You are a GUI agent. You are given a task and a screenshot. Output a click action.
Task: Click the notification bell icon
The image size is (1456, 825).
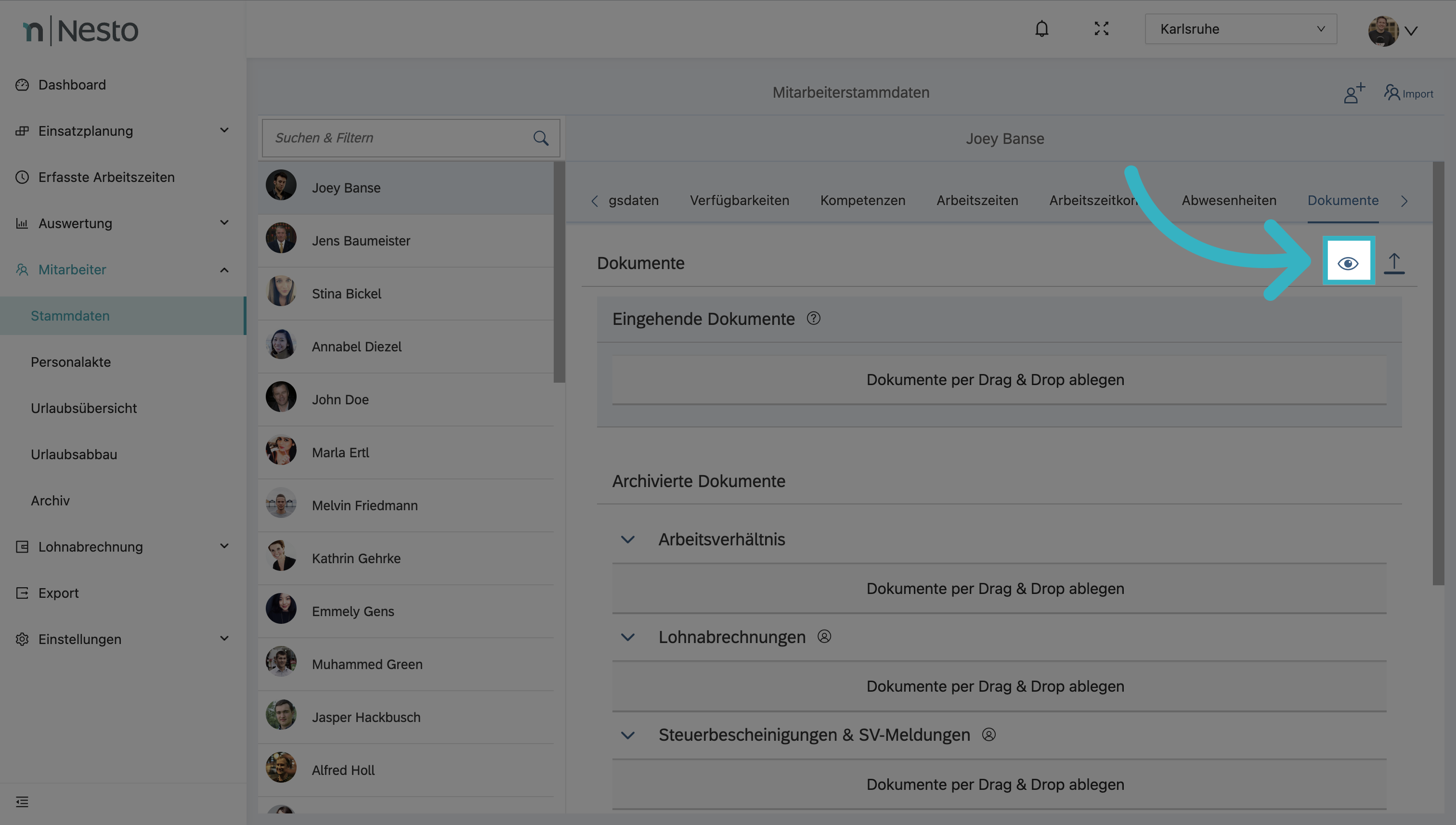pos(1041,29)
